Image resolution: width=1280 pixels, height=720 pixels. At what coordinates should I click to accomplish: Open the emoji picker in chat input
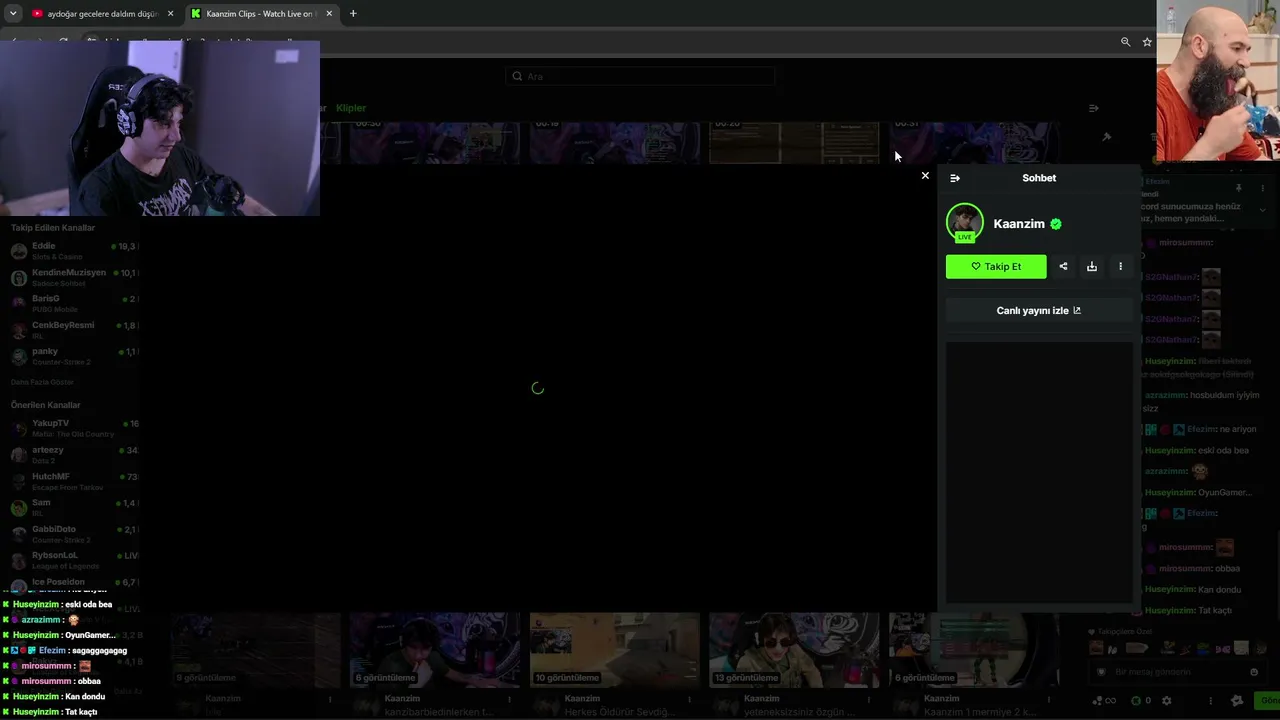coord(1254,672)
